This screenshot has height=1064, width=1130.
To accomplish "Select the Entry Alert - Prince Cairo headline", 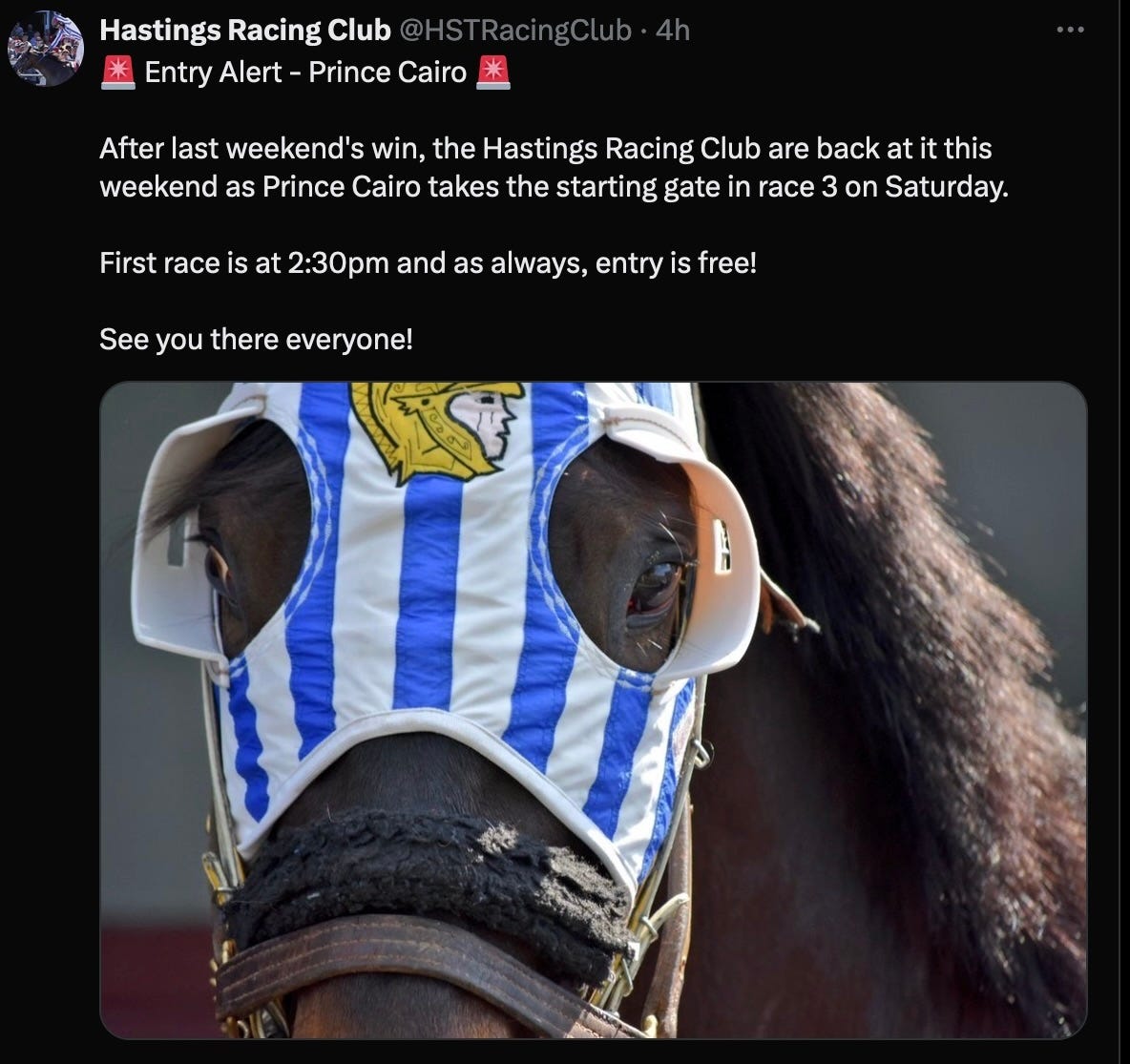I will (x=305, y=72).
